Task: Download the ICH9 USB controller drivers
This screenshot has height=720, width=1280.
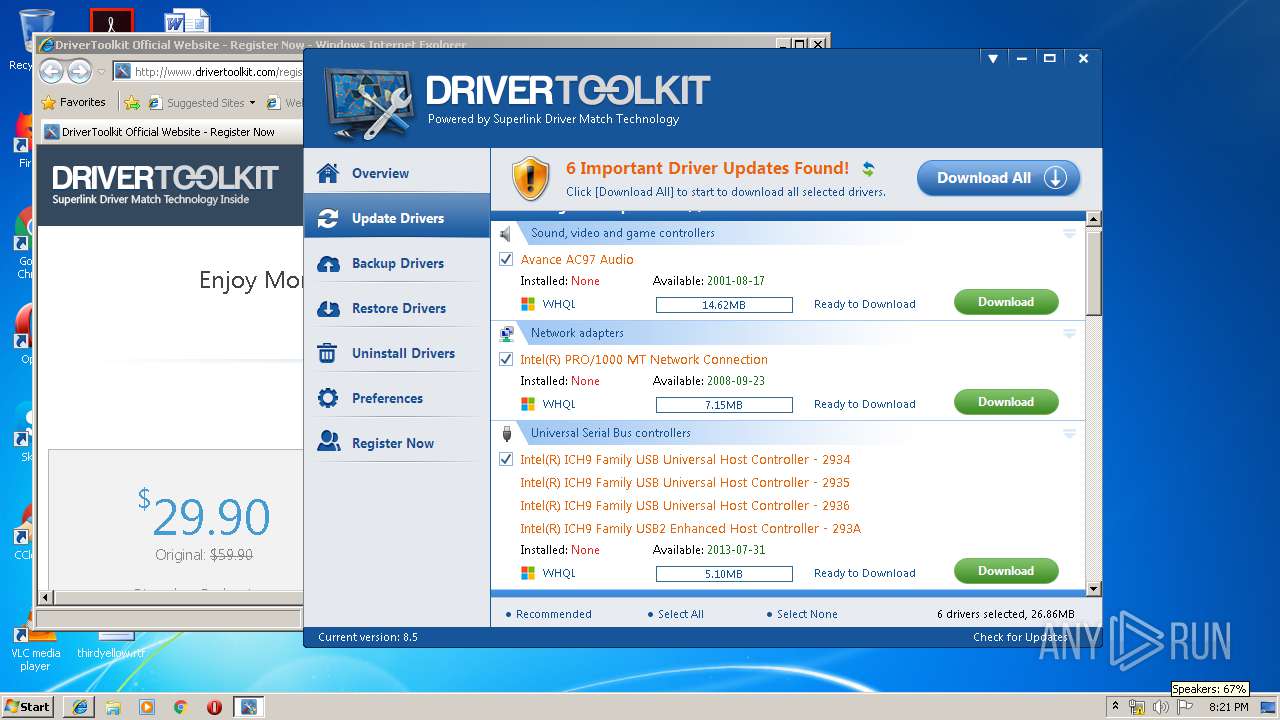Action: [1006, 571]
